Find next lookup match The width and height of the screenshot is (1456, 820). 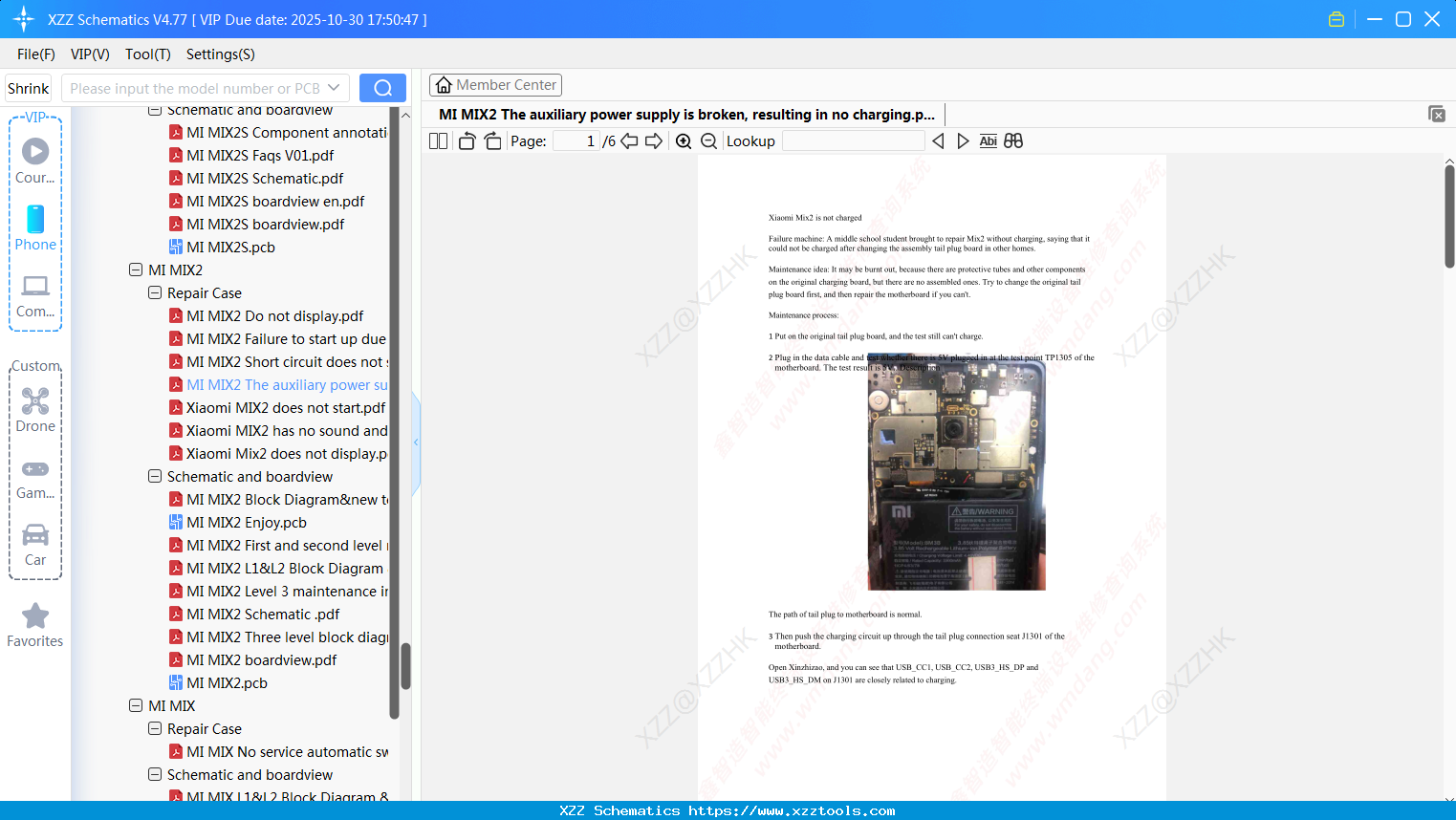tap(963, 141)
